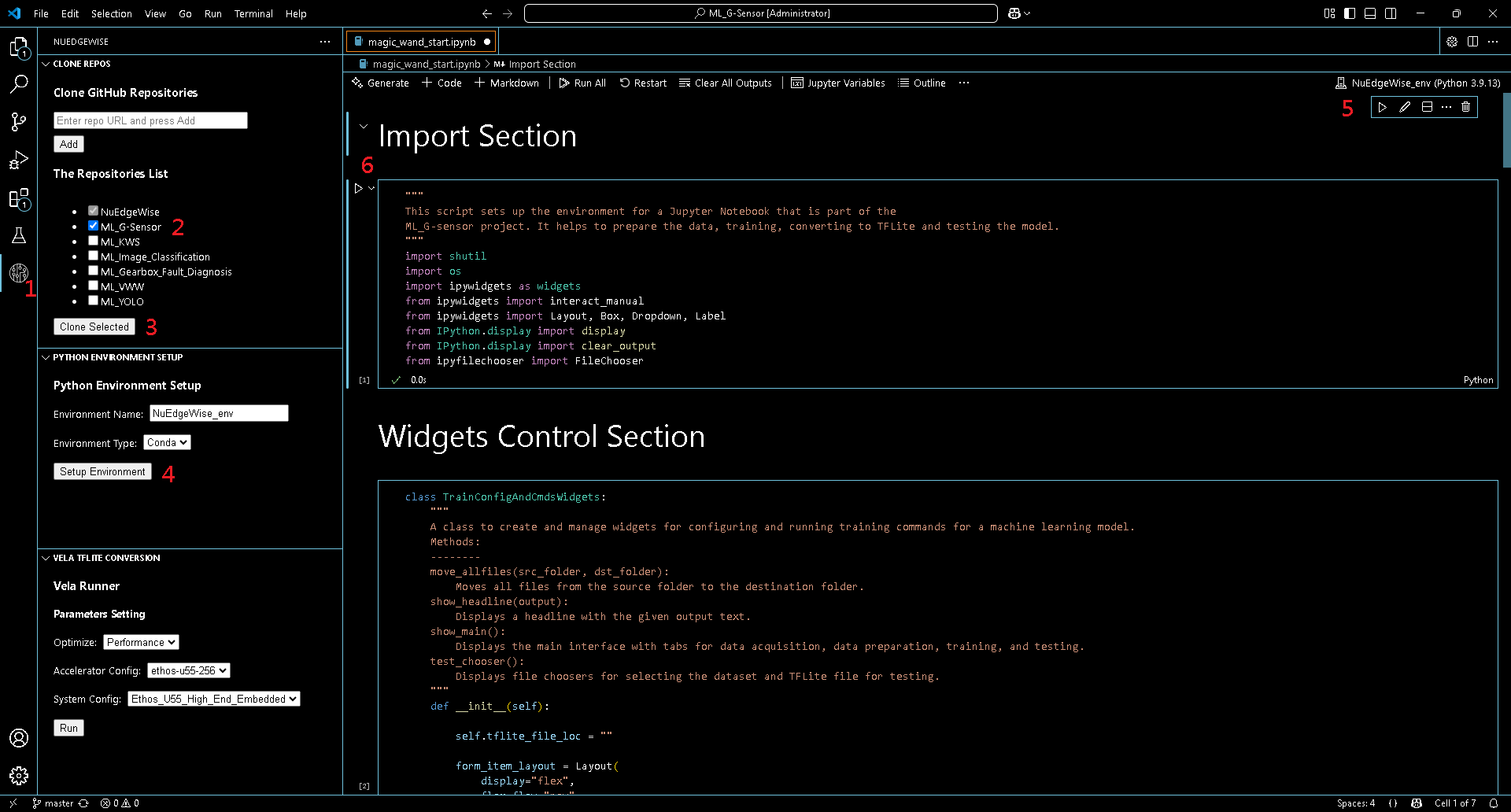
Task: Split the editor right
Action: pos(1472,42)
